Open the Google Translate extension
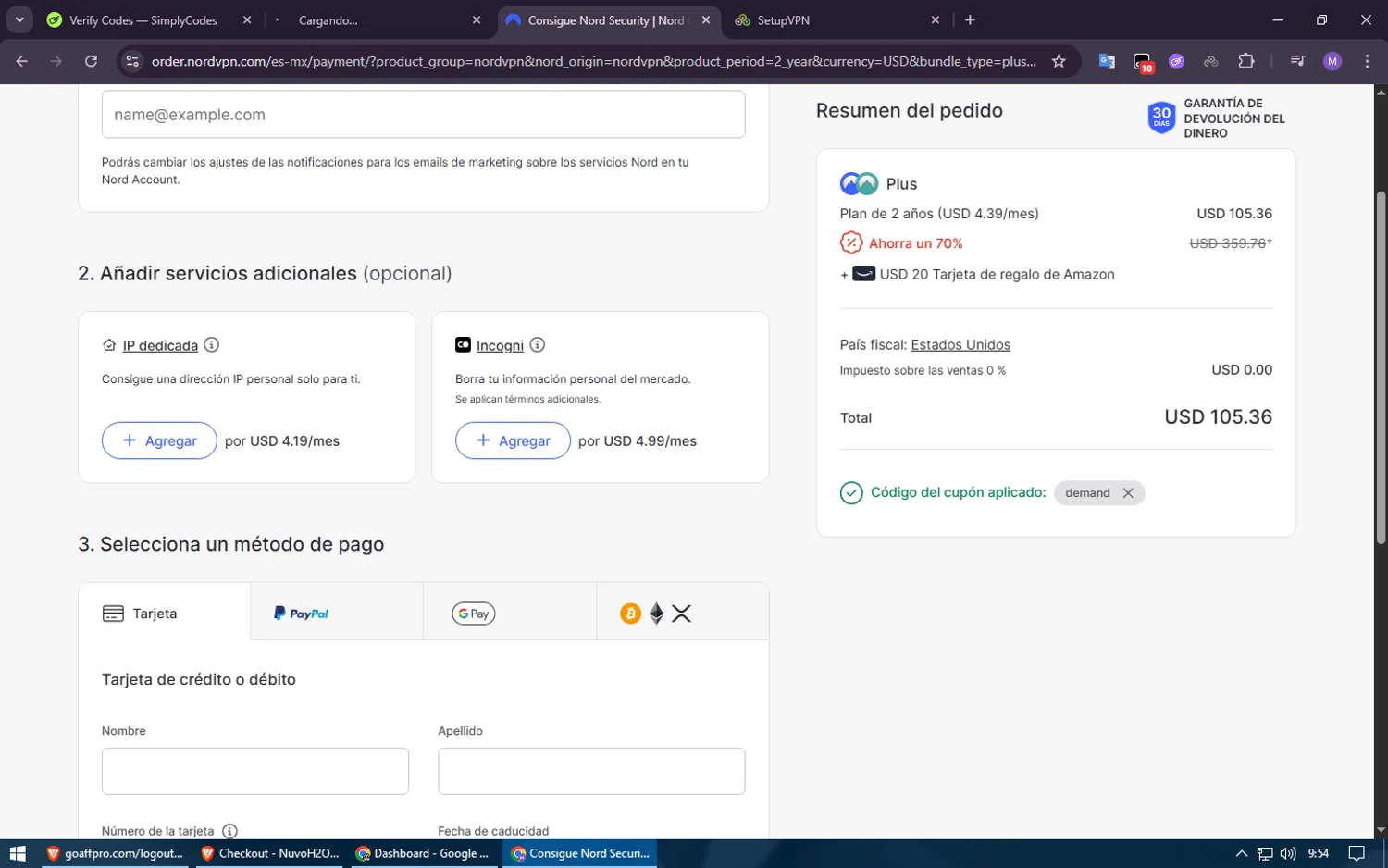The image size is (1388, 868). (1107, 61)
